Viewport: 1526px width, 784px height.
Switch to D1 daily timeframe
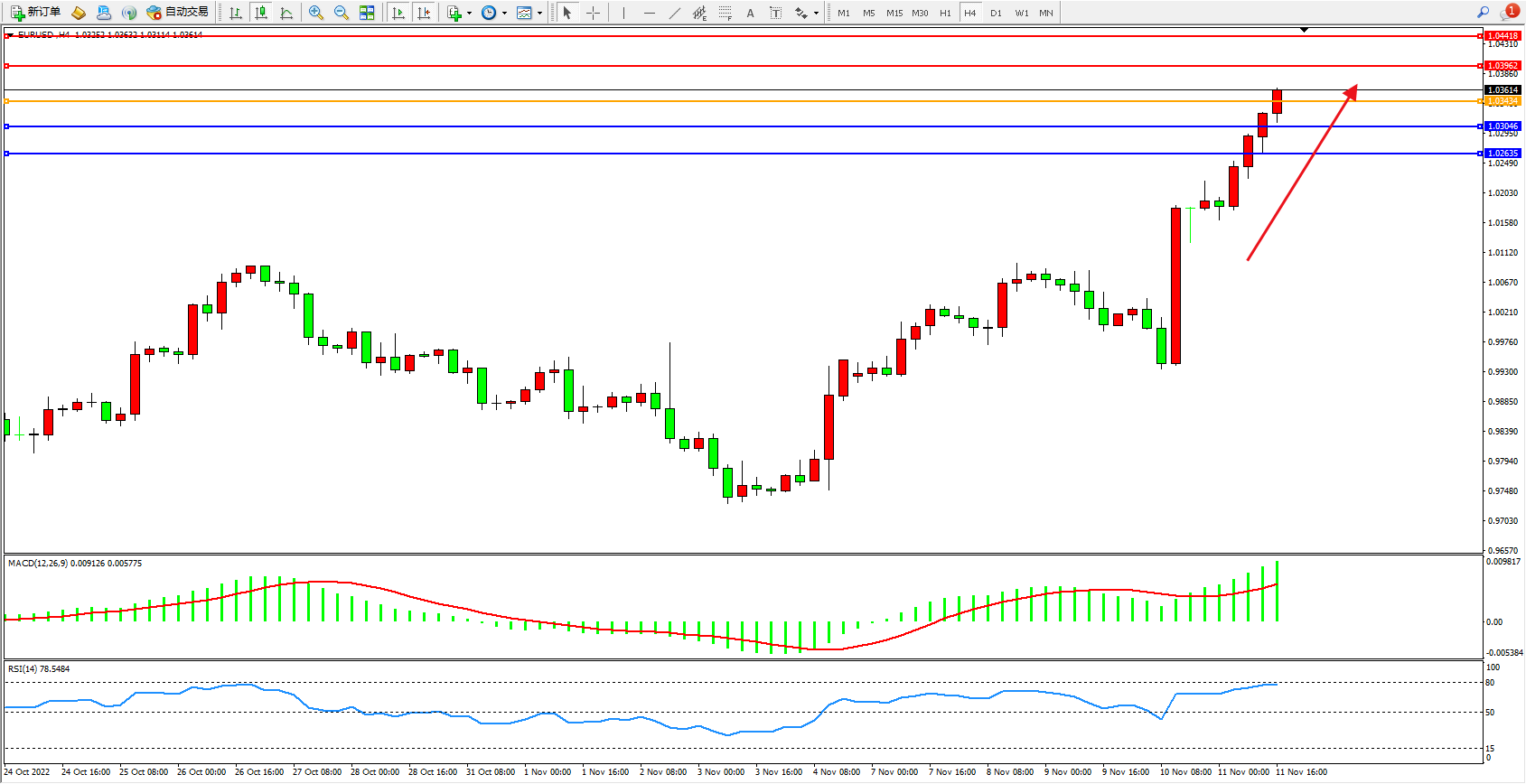996,13
